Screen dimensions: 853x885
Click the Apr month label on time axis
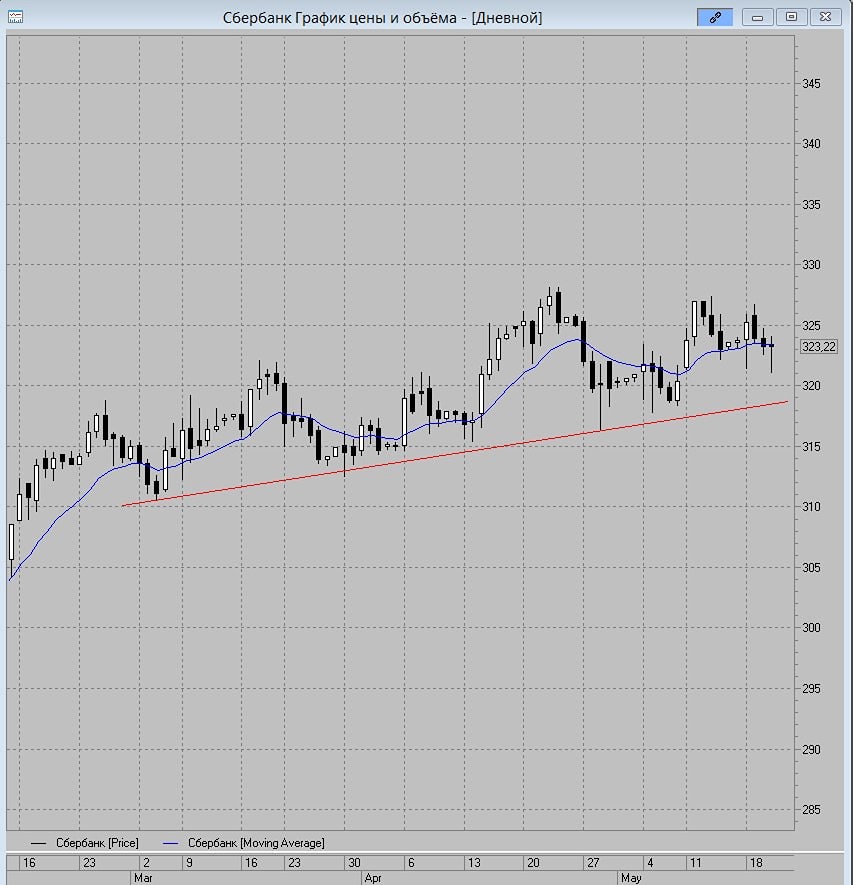373,878
